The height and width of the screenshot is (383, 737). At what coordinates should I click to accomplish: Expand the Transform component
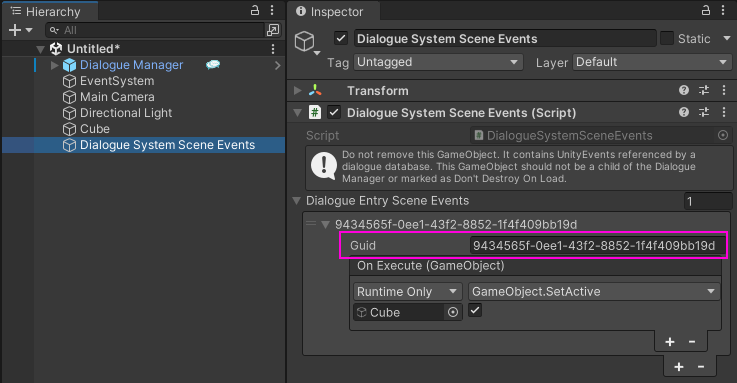(x=298, y=90)
